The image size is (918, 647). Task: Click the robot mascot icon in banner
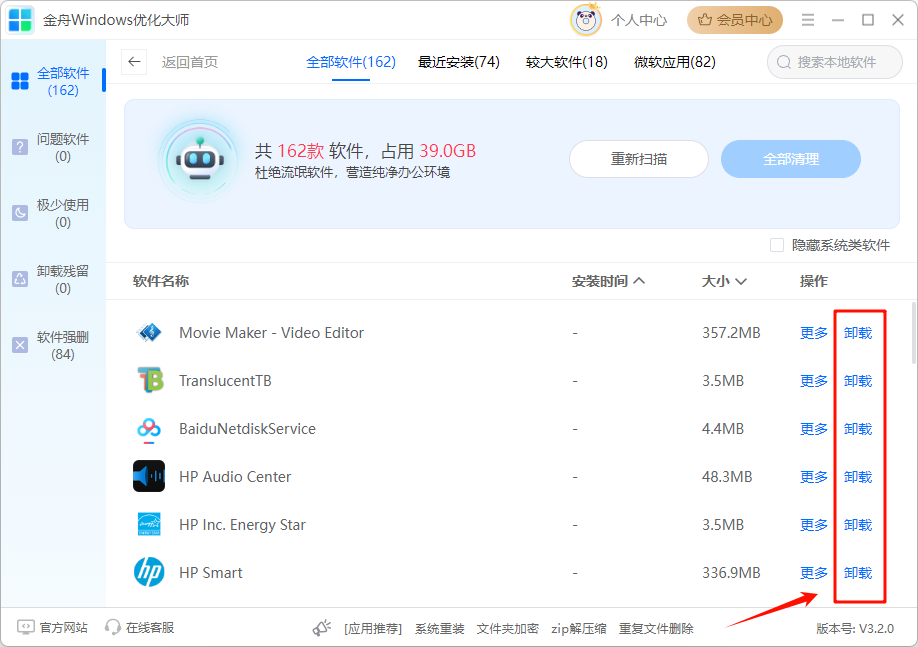click(200, 160)
